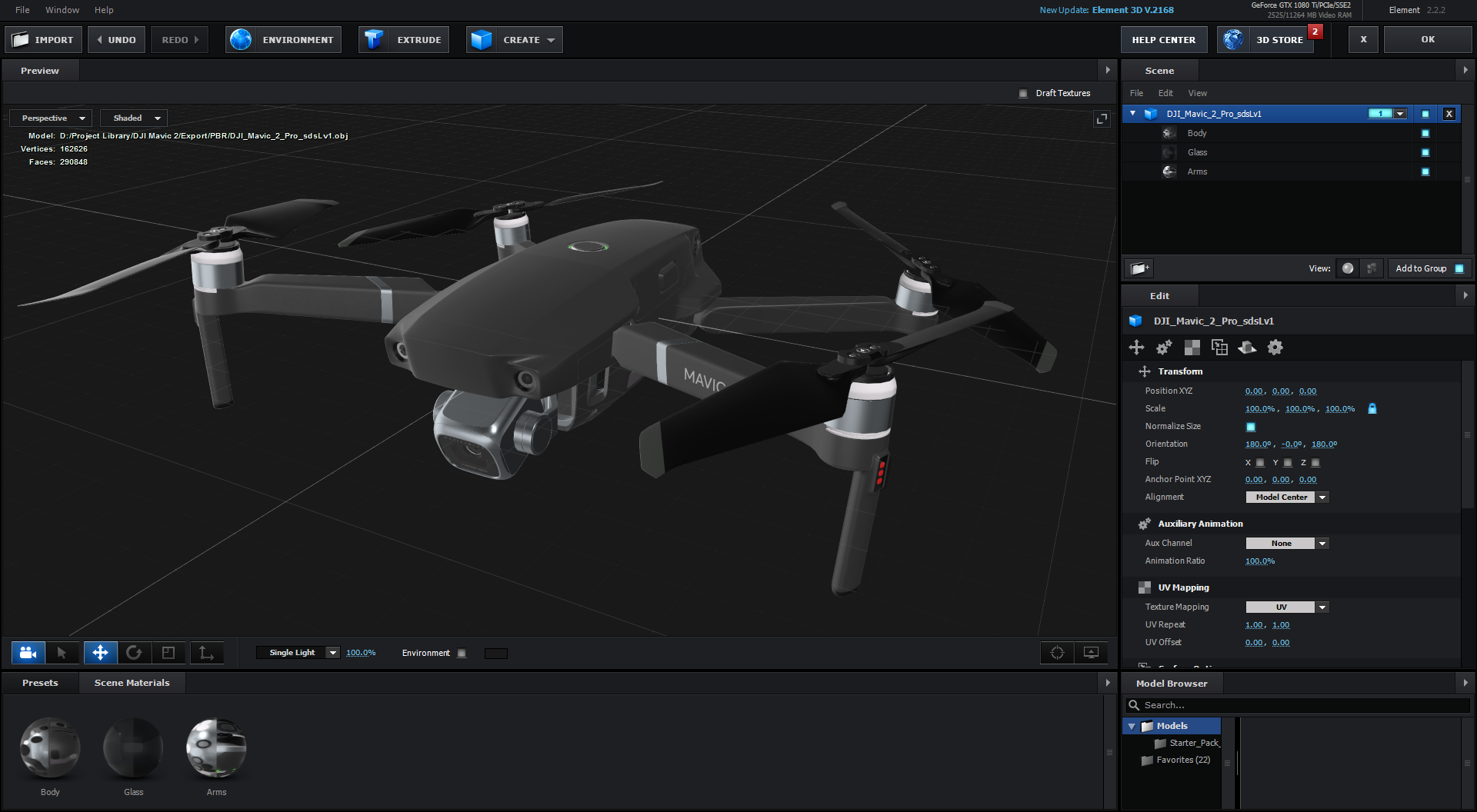Screen dimensions: 1477x812
Task: Choose the rotate tool in preview toolbar
Action: (135, 653)
